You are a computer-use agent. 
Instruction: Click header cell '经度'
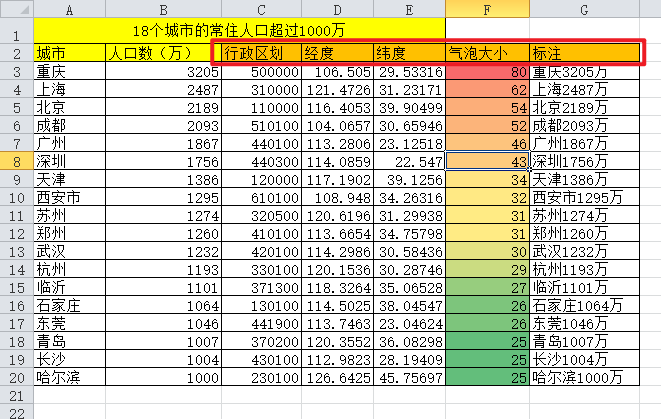point(337,53)
